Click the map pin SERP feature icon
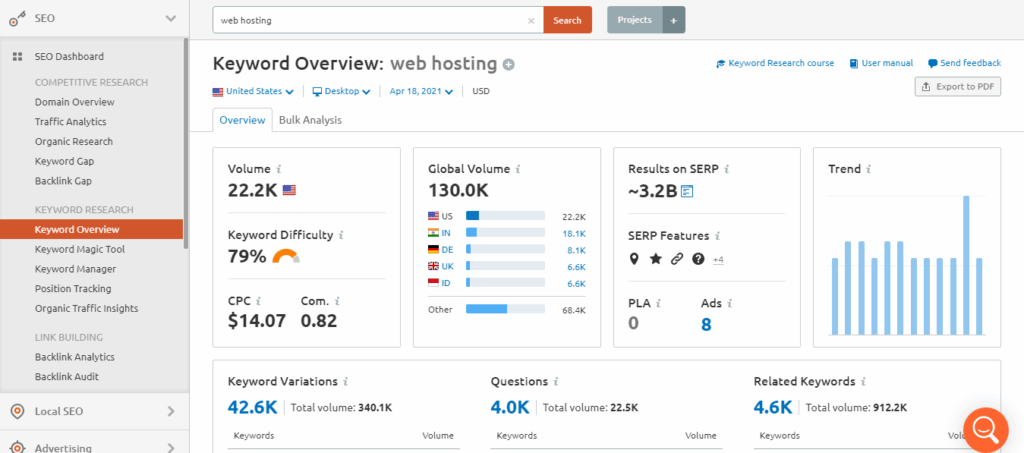The width and height of the screenshot is (1024, 453). coord(634,259)
